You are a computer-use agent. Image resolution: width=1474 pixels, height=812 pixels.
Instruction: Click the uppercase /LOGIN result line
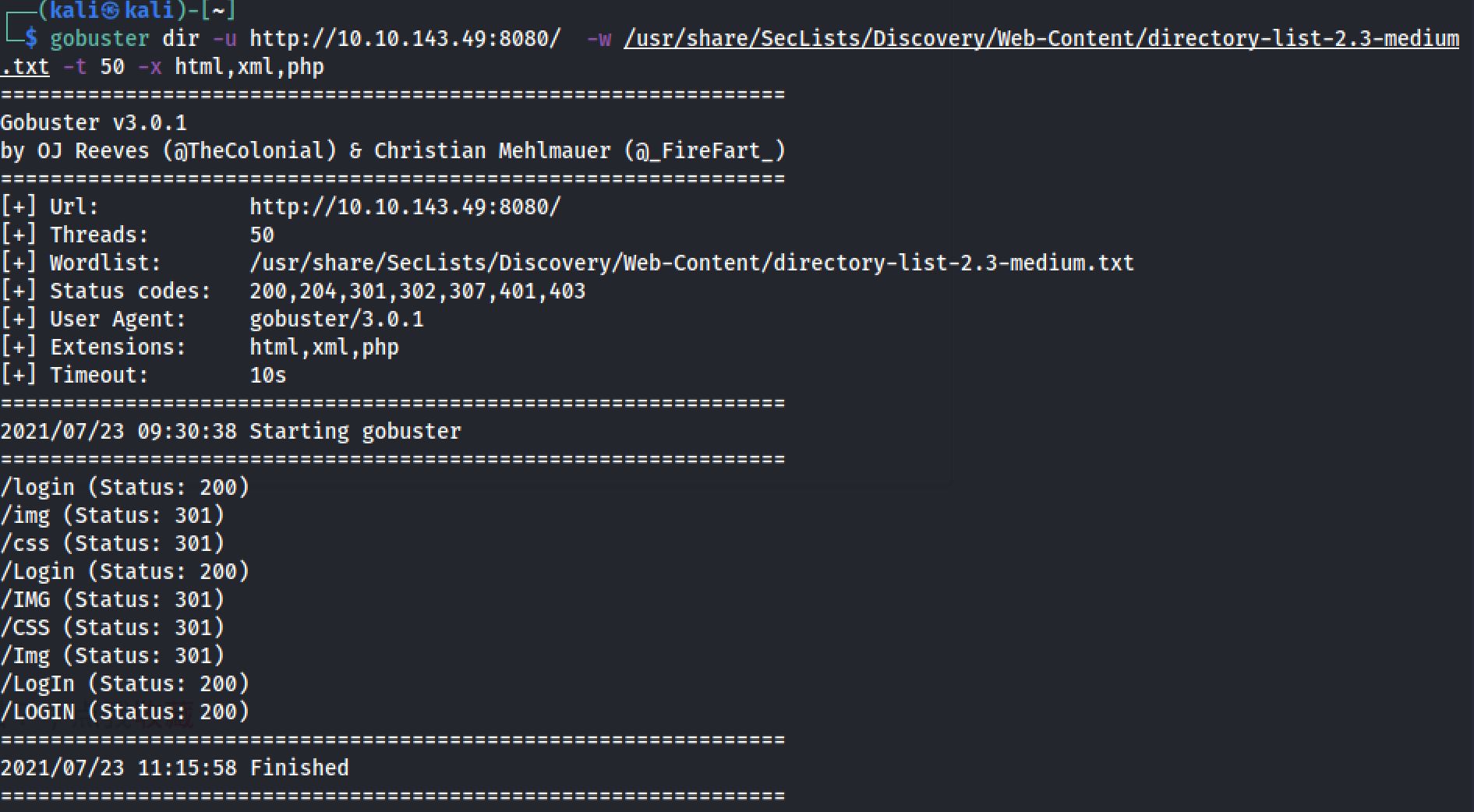coord(125,712)
